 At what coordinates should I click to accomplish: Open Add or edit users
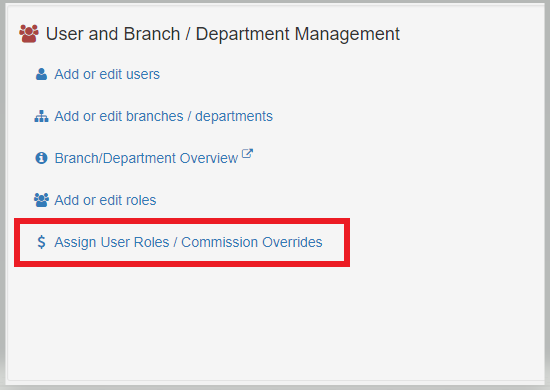107,74
